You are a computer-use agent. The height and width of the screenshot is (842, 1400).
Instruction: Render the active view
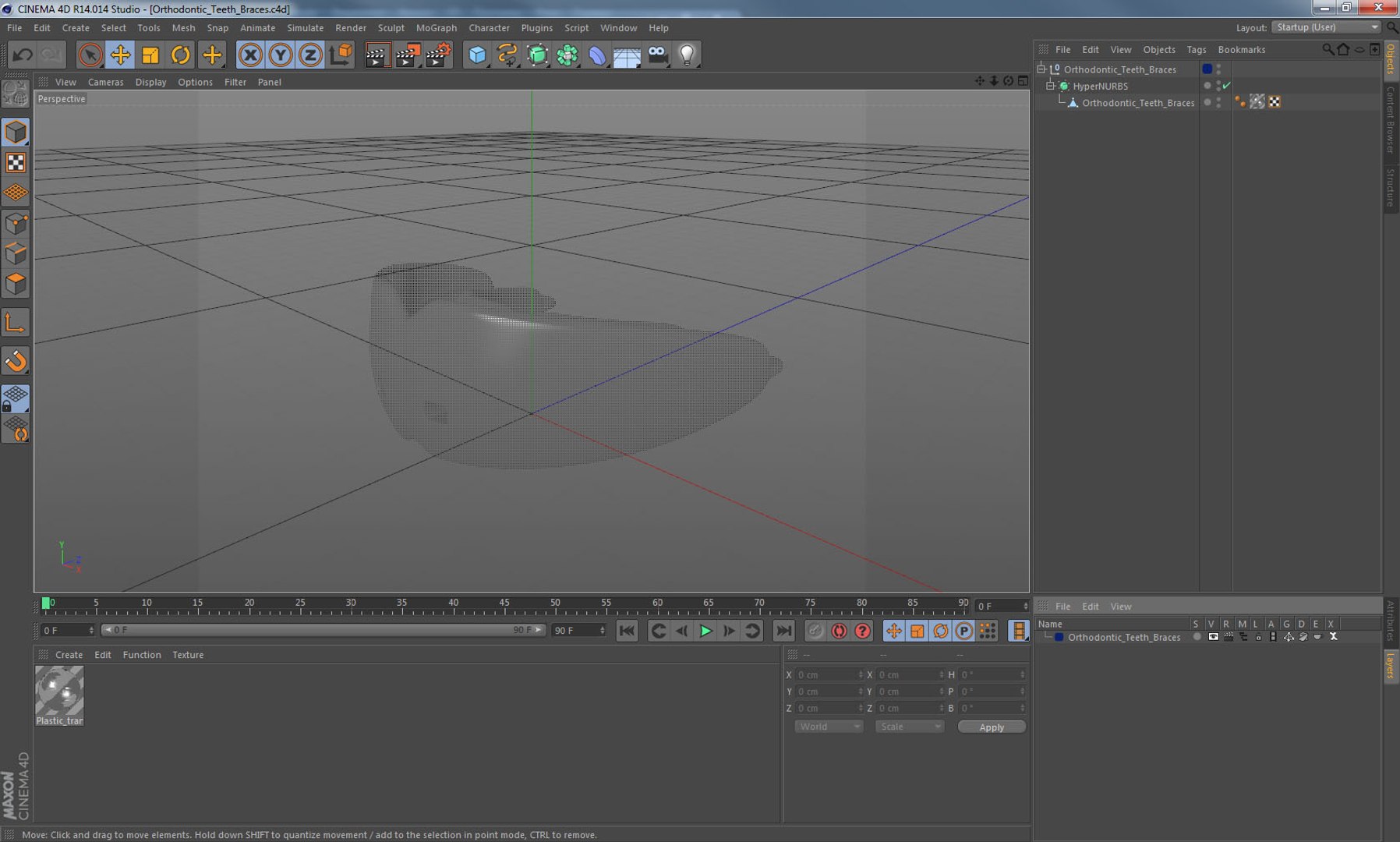377,55
